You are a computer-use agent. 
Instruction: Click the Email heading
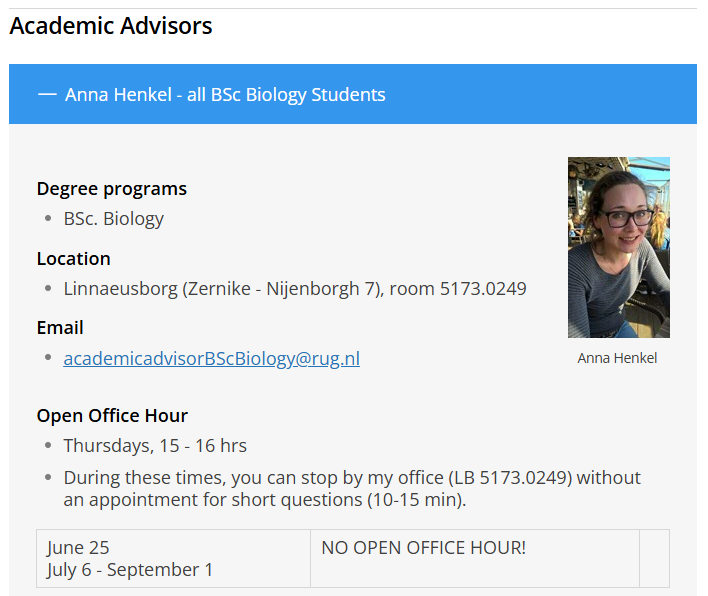tap(60, 328)
